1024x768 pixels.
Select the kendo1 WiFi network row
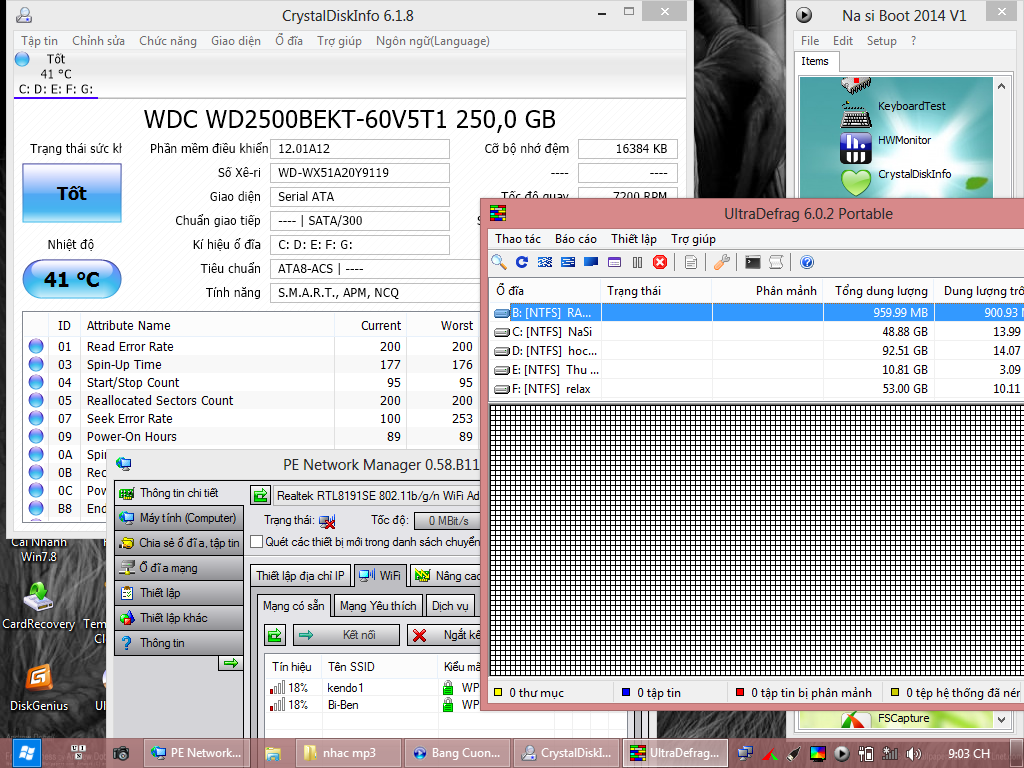coord(374,688)
